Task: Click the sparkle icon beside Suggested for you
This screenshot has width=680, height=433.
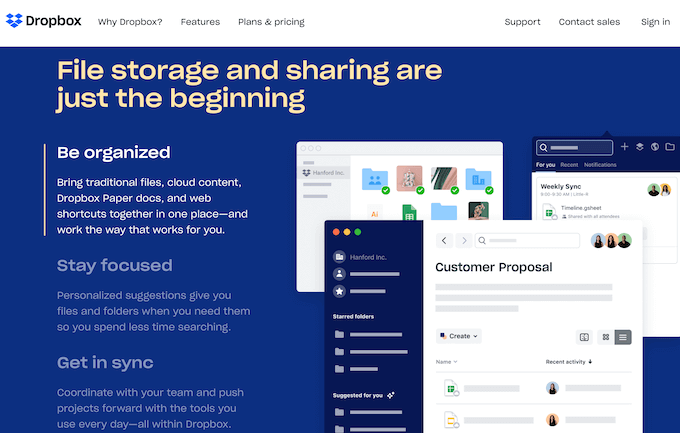Action: point(391,395)
